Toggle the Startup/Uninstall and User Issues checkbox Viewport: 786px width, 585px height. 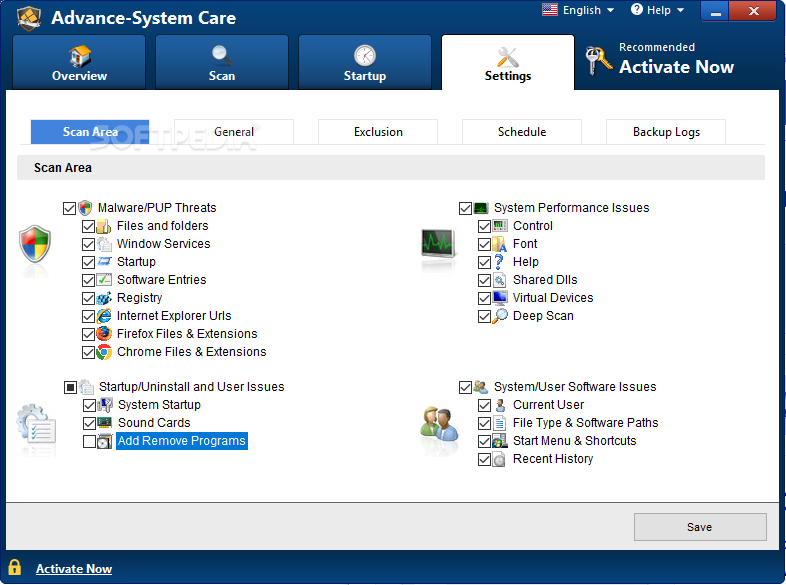[70, 387]
